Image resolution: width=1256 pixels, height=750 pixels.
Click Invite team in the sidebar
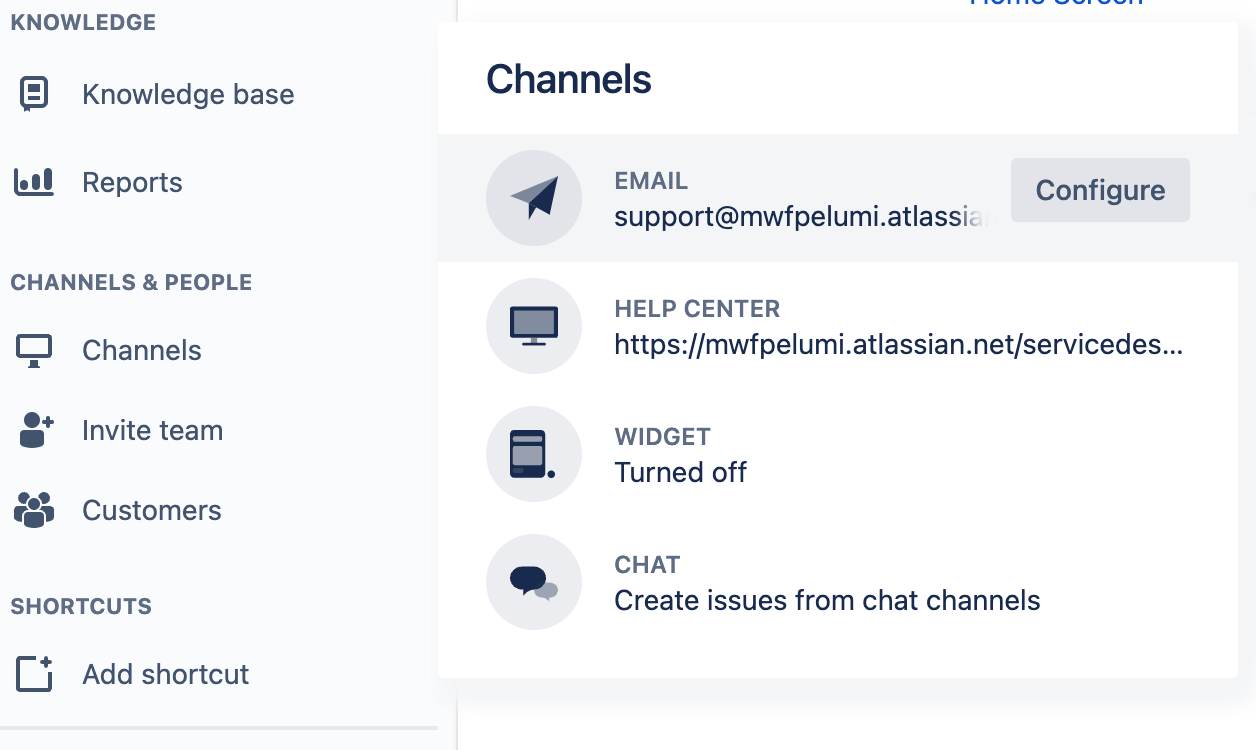point(152,429)
